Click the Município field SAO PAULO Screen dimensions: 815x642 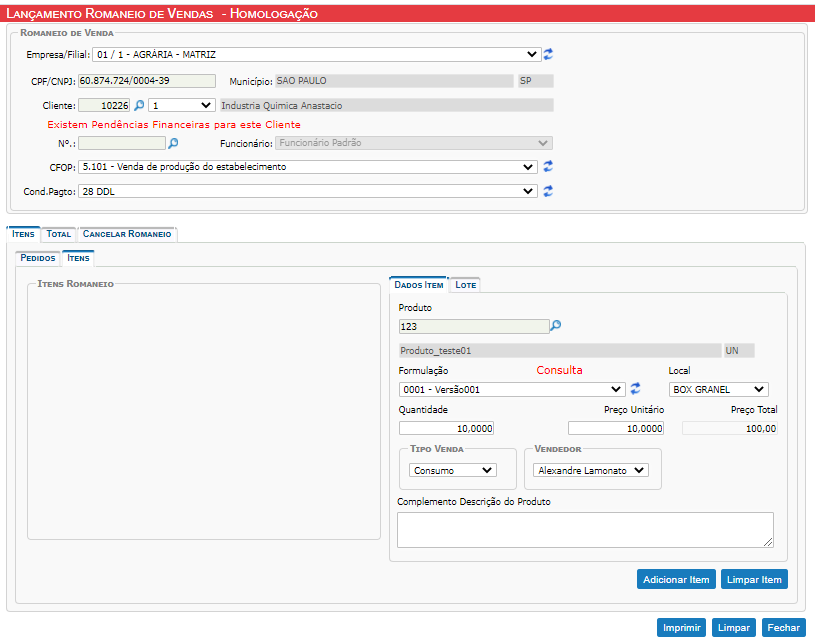pyautogui.click(x=394, y=81)
